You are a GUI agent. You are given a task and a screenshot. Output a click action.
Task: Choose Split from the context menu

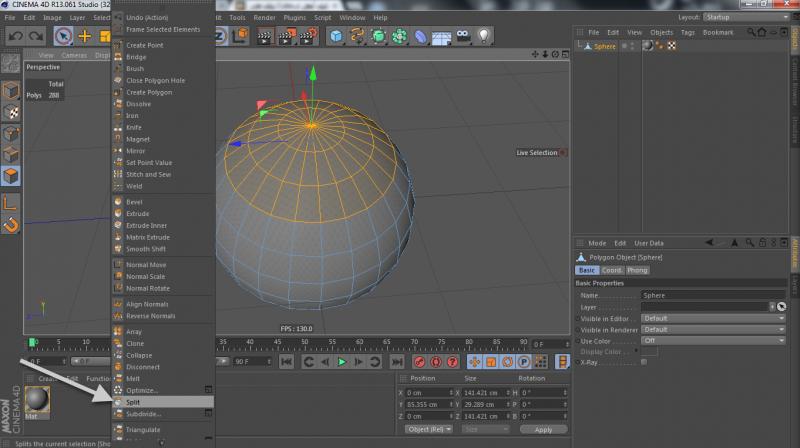point(134,401)
